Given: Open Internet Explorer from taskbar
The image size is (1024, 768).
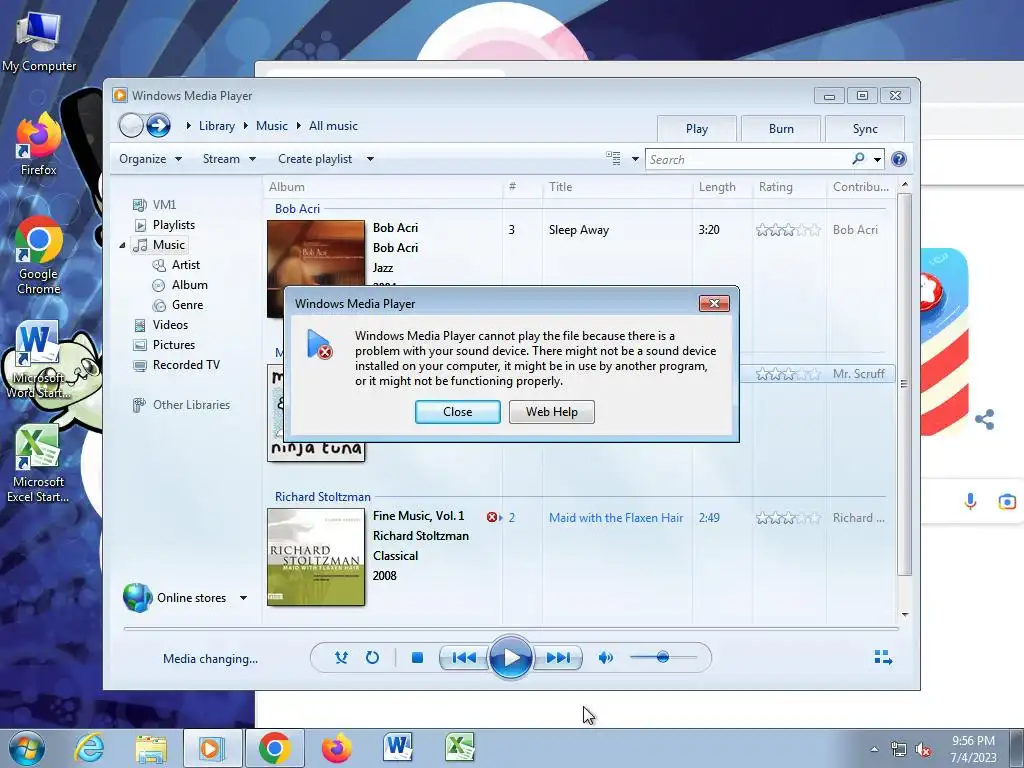Looking at the screenshot, I should click(89, 748).
